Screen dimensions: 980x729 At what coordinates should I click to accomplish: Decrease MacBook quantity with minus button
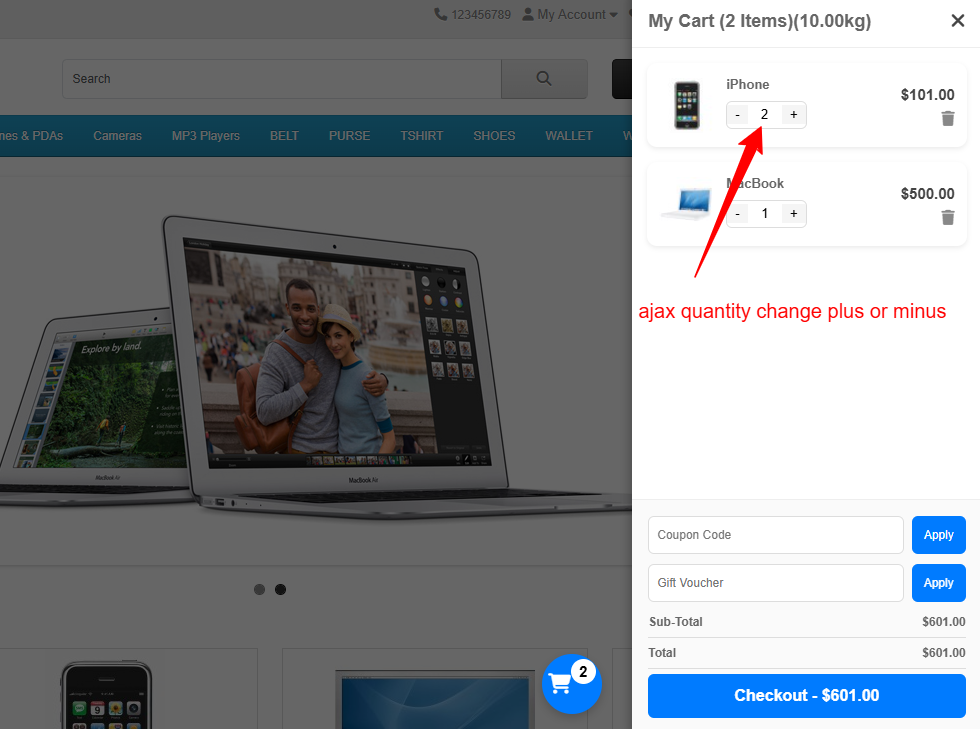click(x=738, y=214)
